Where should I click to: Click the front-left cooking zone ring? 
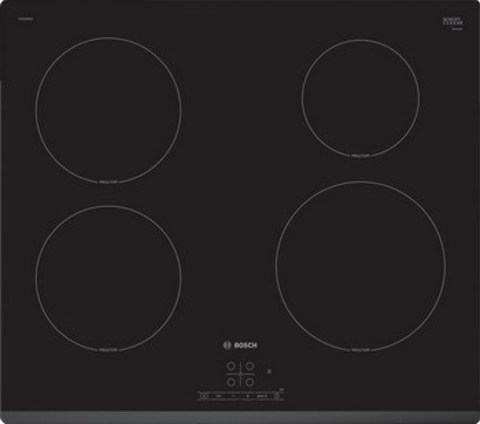[x=108, y=279]
